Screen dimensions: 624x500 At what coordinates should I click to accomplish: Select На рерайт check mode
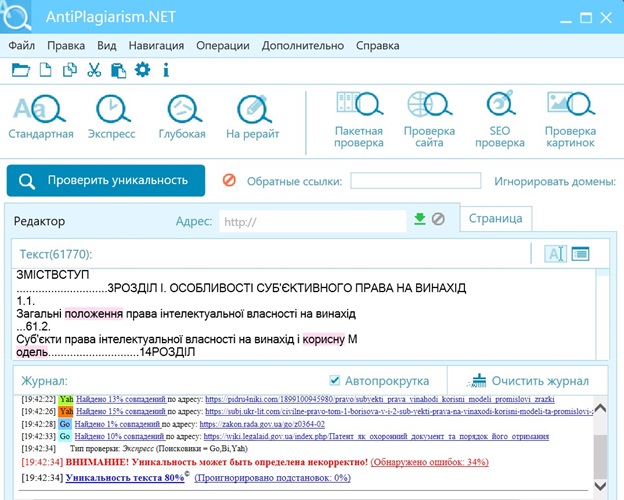pos(253,116)
